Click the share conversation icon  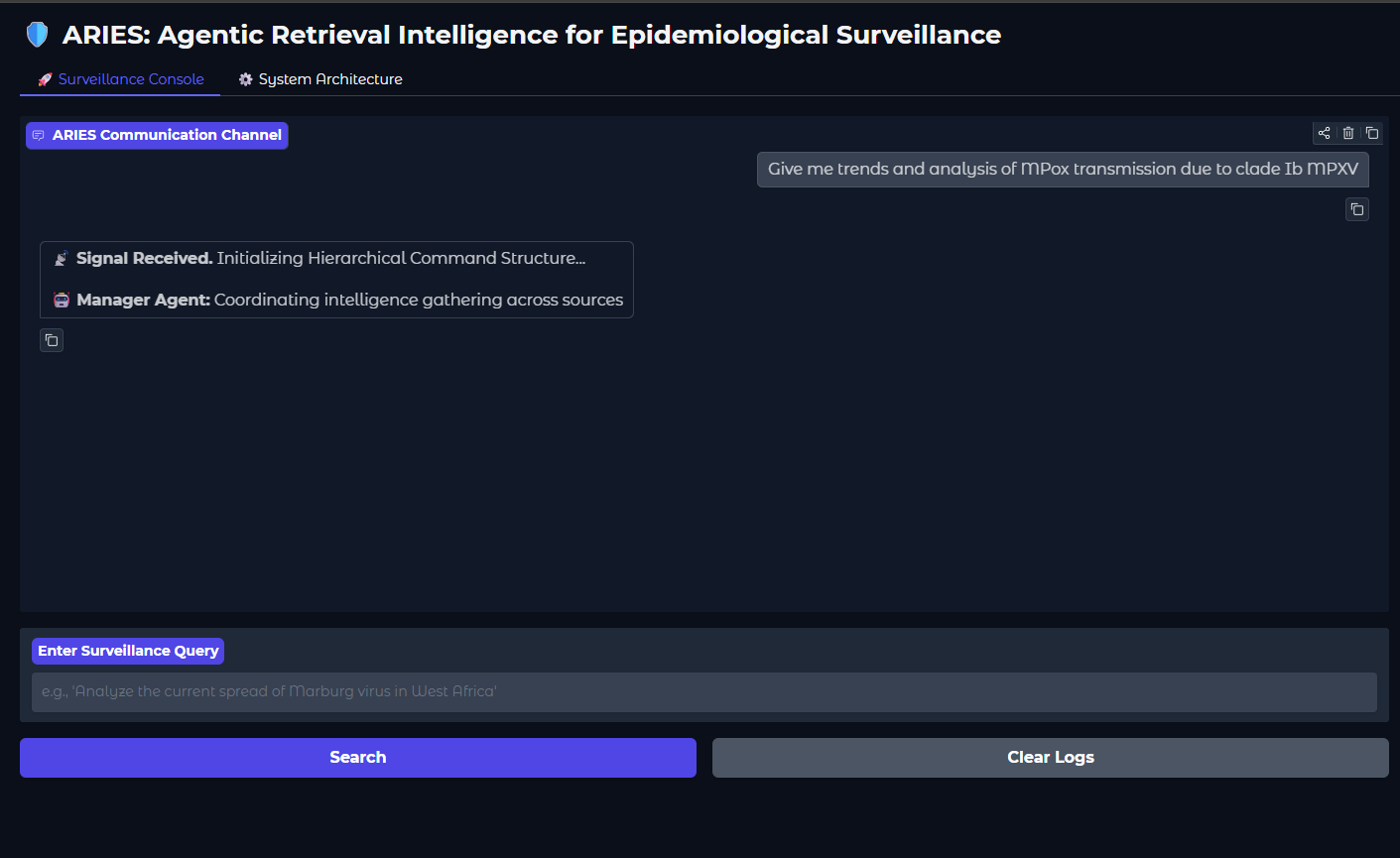[1324, 133]
